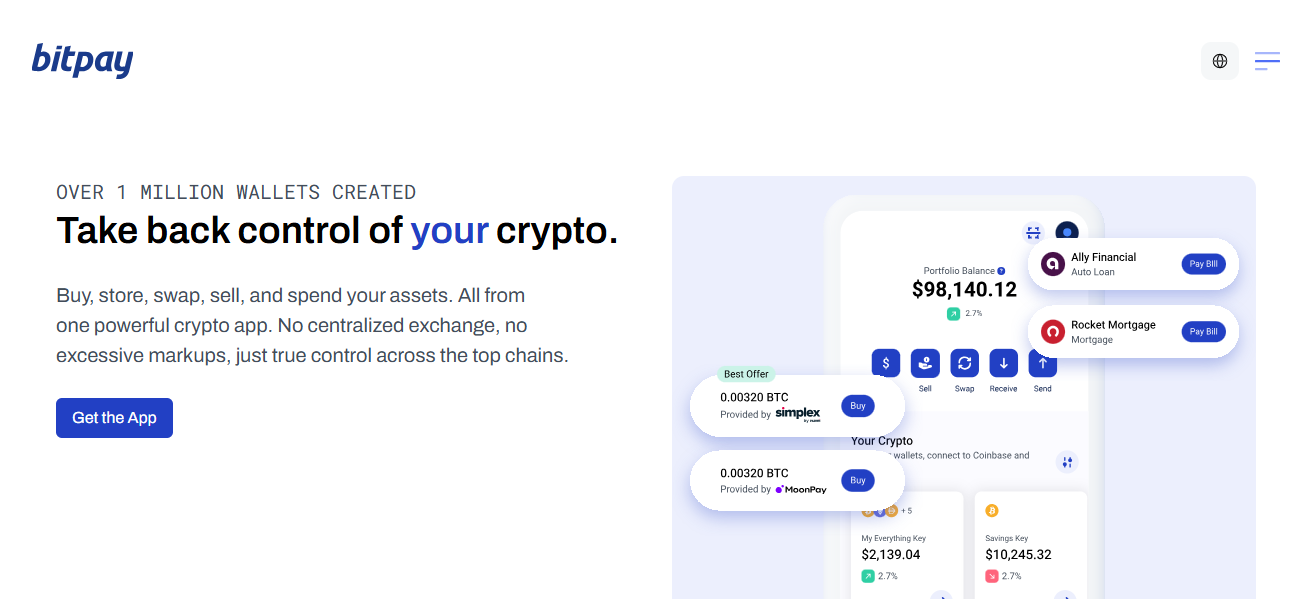
Task: Click the Bitcoin icon on Savings Key card
Action: (991, 510)
